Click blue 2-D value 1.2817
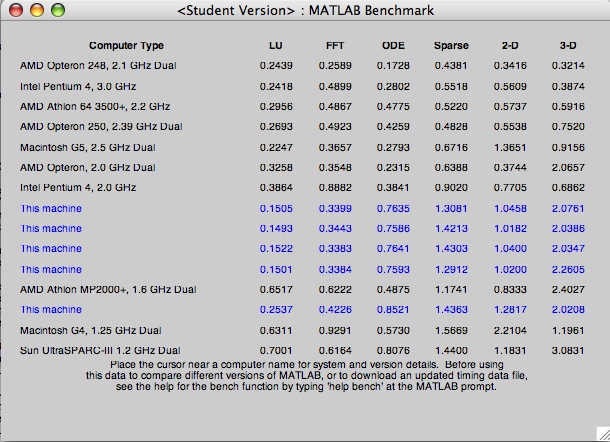This screenshot has height=442, width=610. click(510, 310)
